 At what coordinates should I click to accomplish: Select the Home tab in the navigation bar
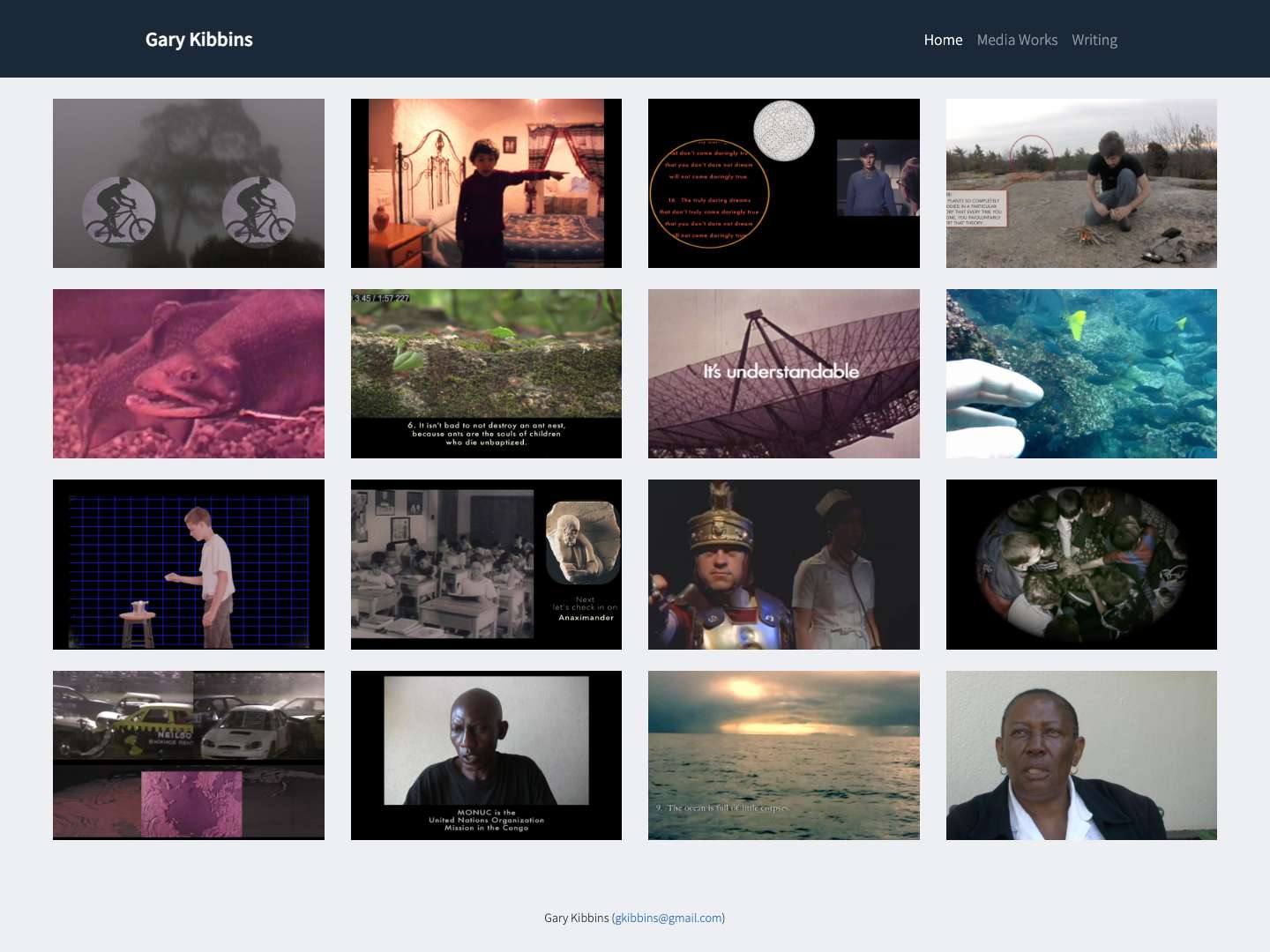click(943, 40)
